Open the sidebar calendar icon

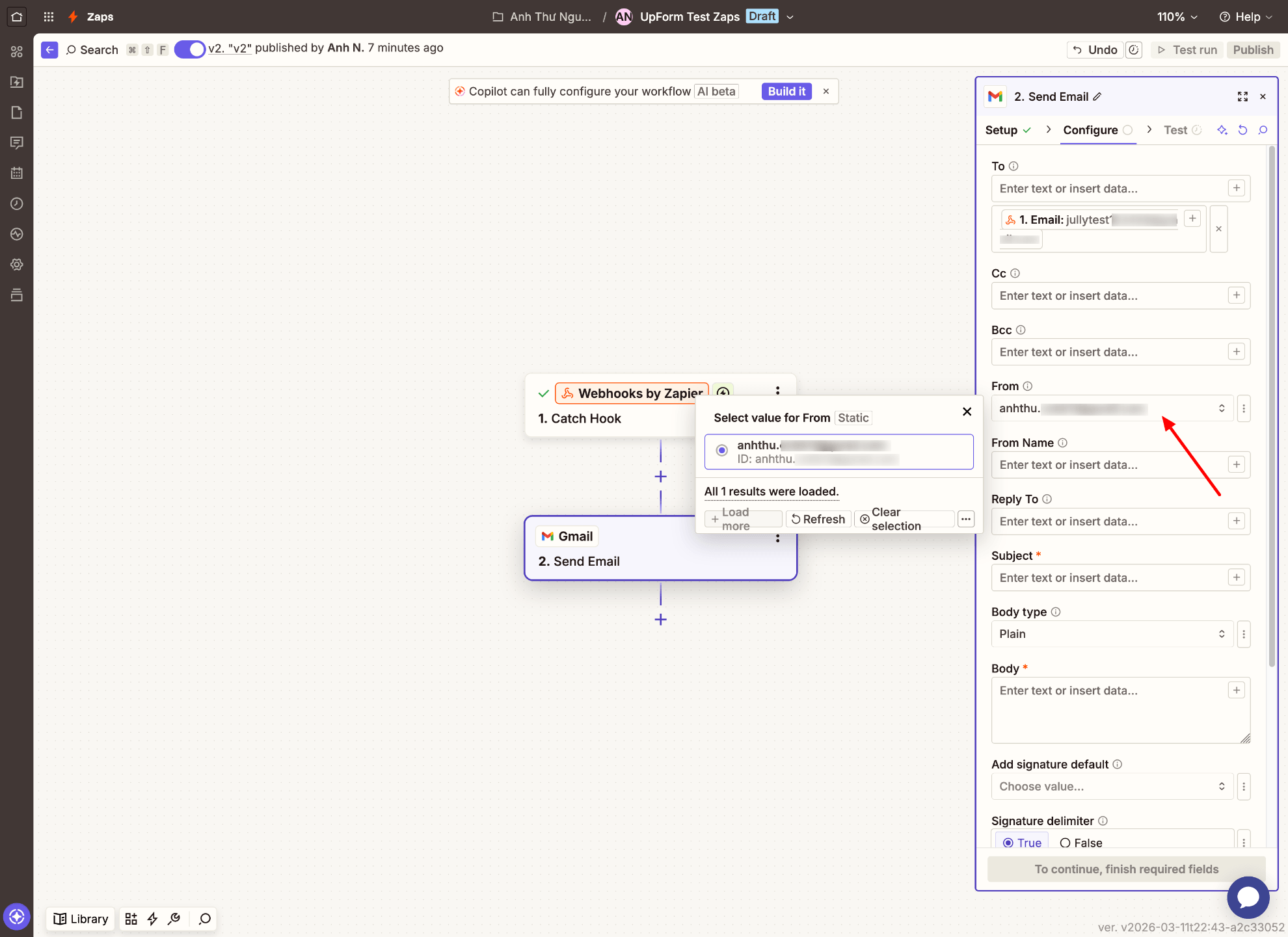[17, 173]
